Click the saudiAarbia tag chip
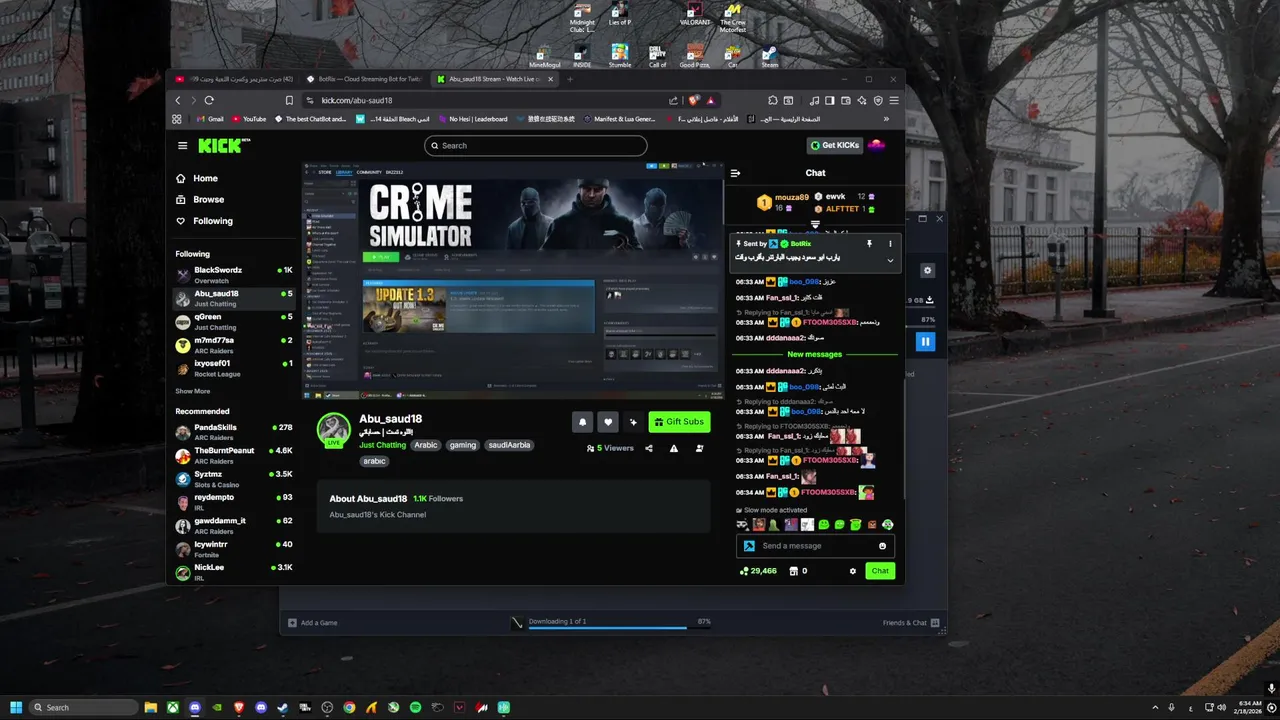The height and width of the screenshot is (720, 1280). point(510,445)
